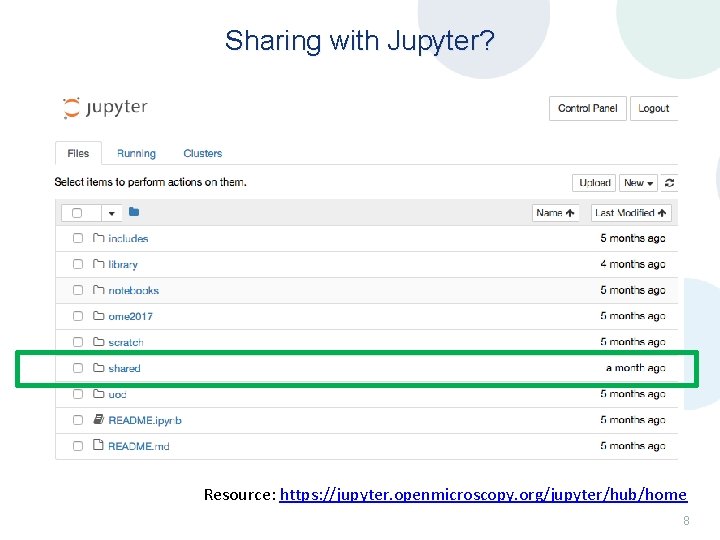
Task: Open the jupyter.openmicroscopy.org hub link
Action: [483, 495]
